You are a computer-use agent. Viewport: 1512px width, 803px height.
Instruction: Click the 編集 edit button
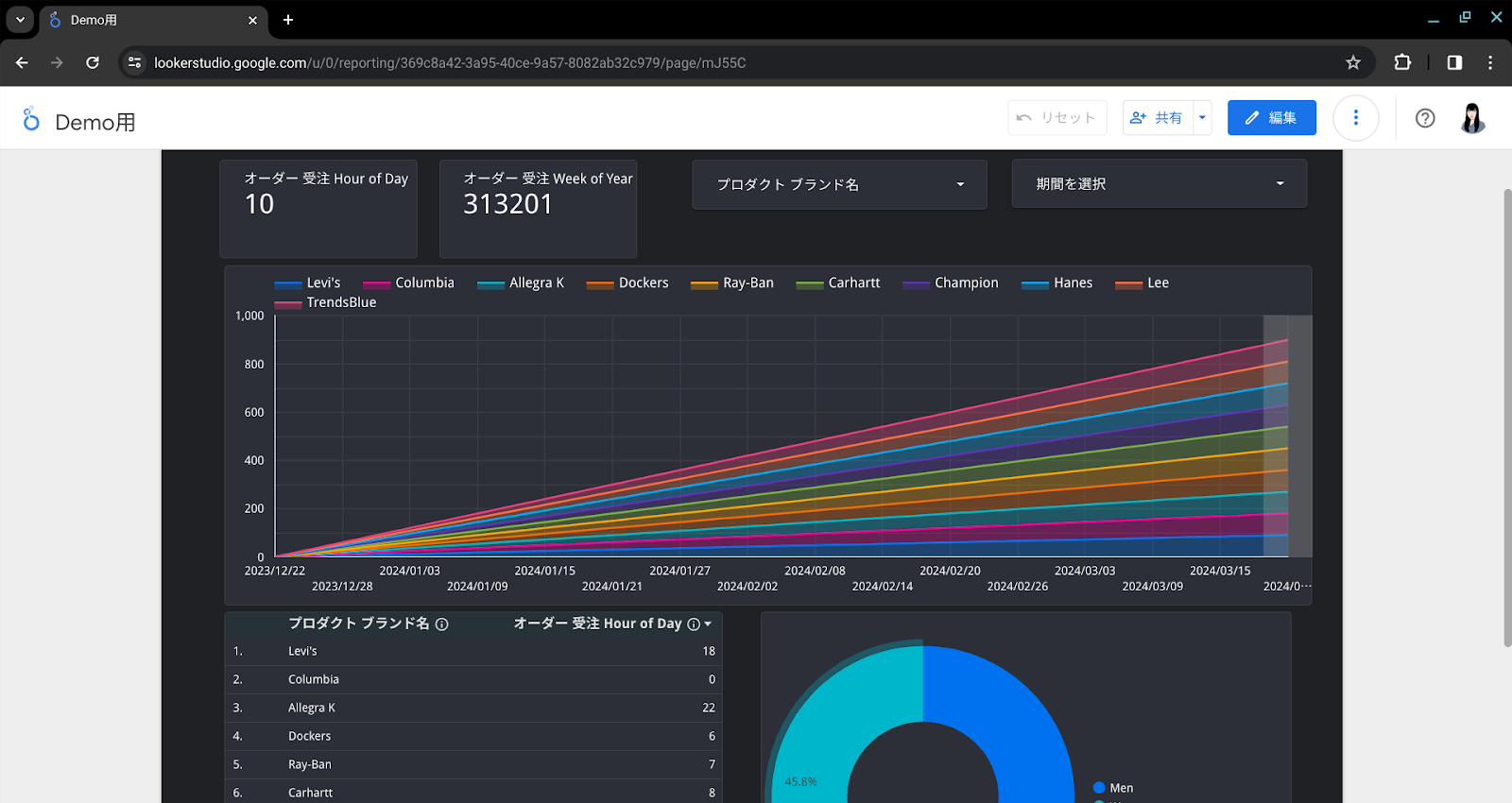pos(1271,118)
